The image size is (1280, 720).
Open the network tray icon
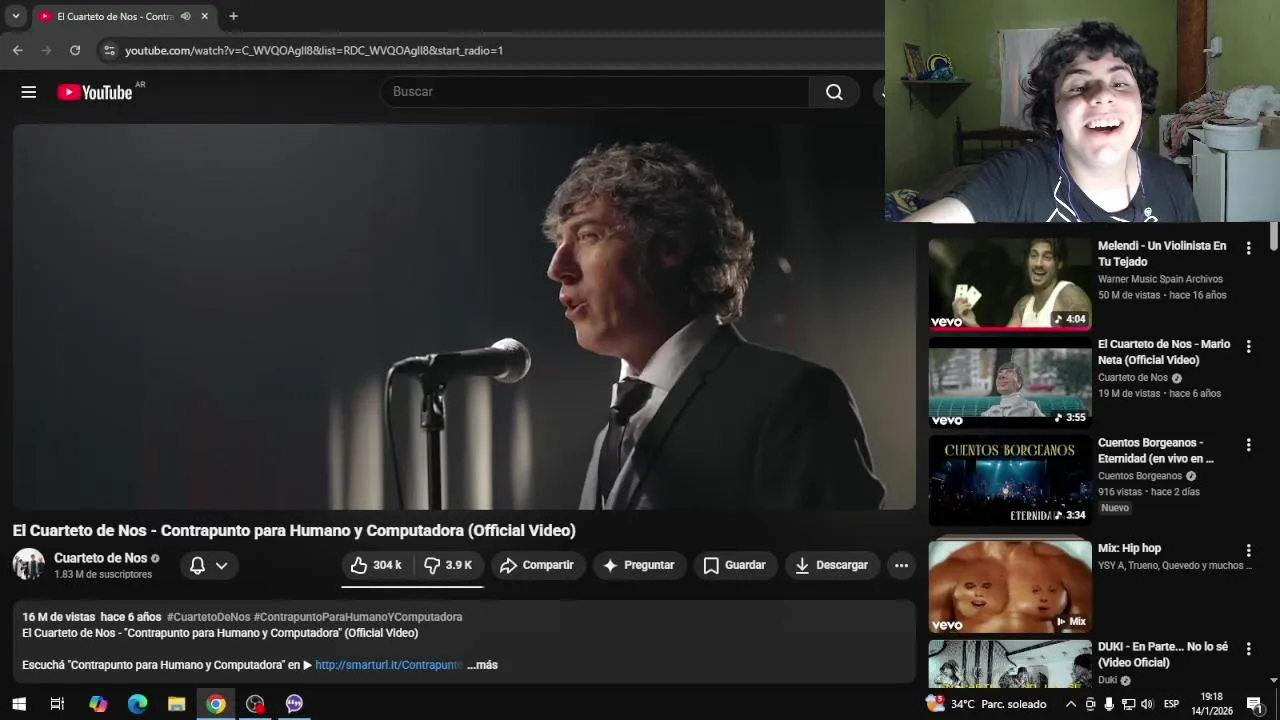pos(1128,704)
